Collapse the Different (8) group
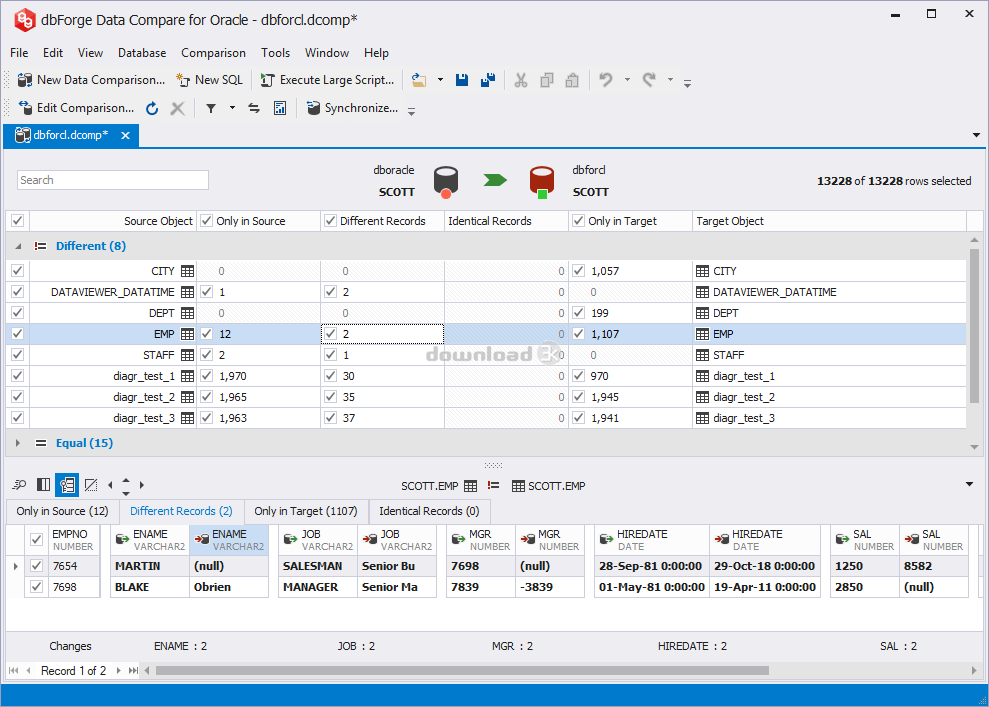The image size is (989, 707). pyautogui.click(x=18, y=246)
